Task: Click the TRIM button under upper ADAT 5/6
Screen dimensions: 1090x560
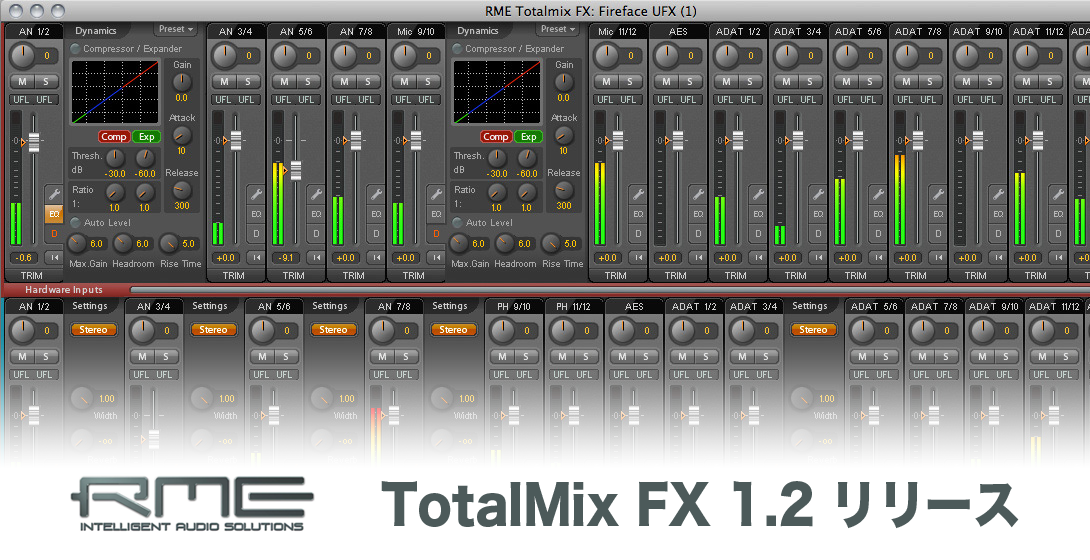Action: (856, 276)
